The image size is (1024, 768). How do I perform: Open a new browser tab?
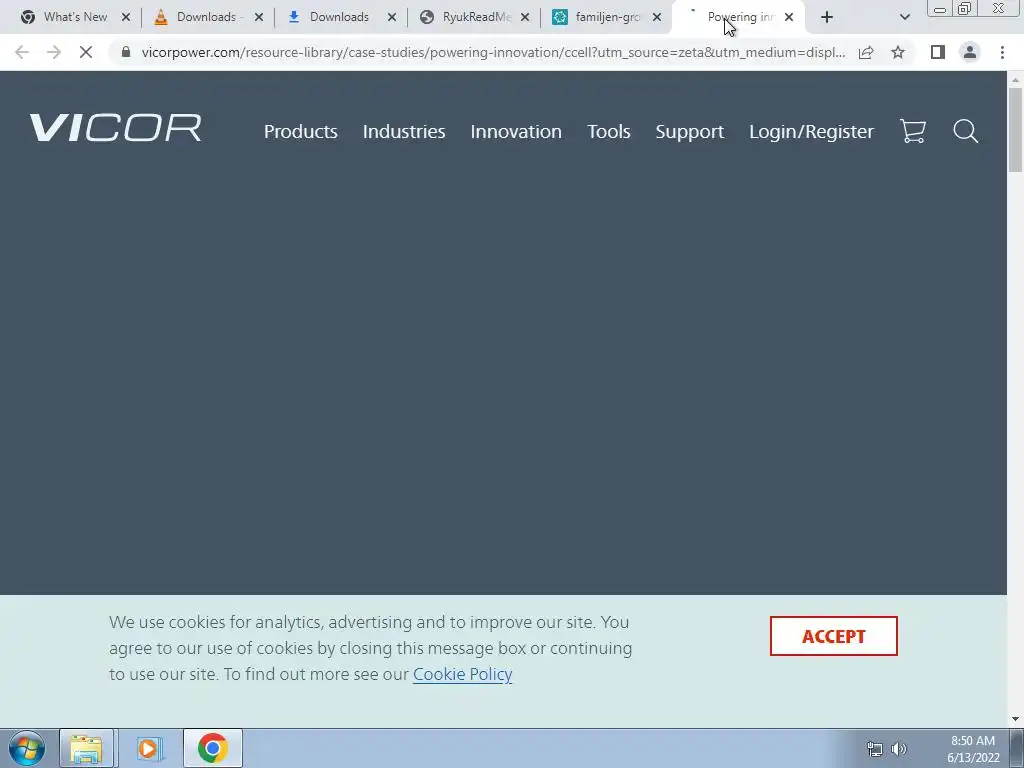pyautogui.click(x=827, y=17)
